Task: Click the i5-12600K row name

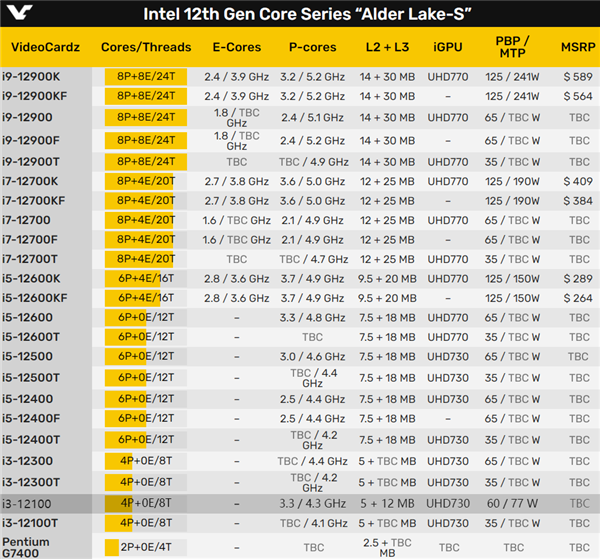Action: point(31,279)
